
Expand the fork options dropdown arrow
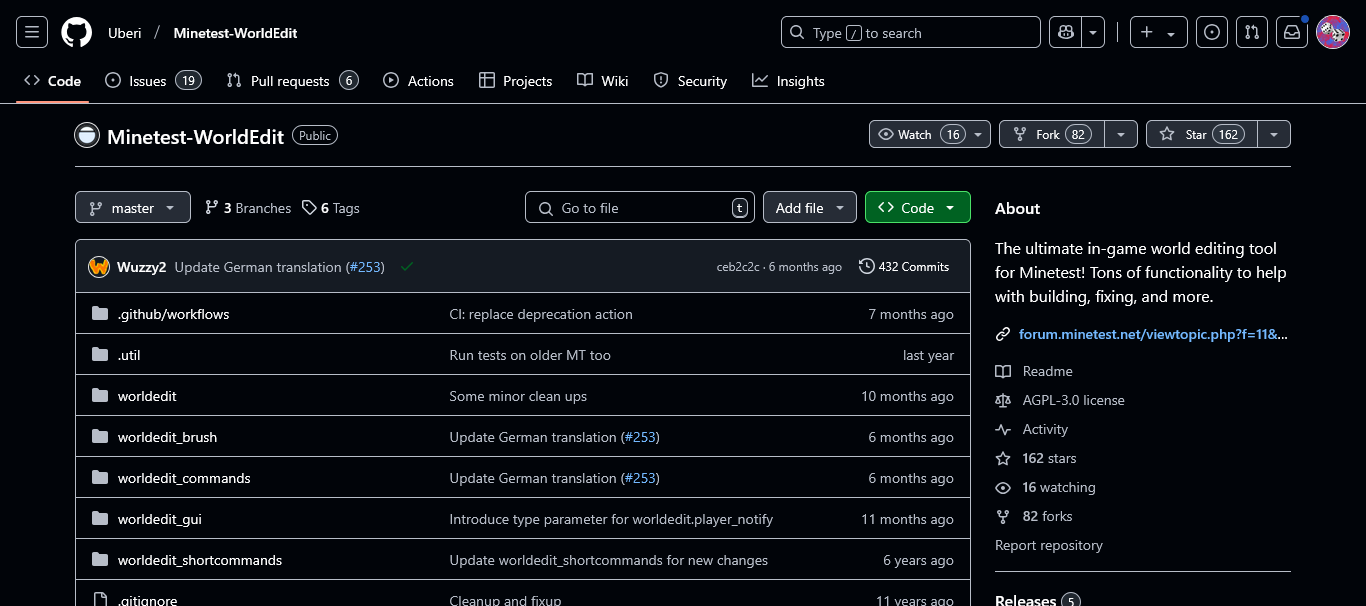pyautogui.click(x=1121, y=134)
